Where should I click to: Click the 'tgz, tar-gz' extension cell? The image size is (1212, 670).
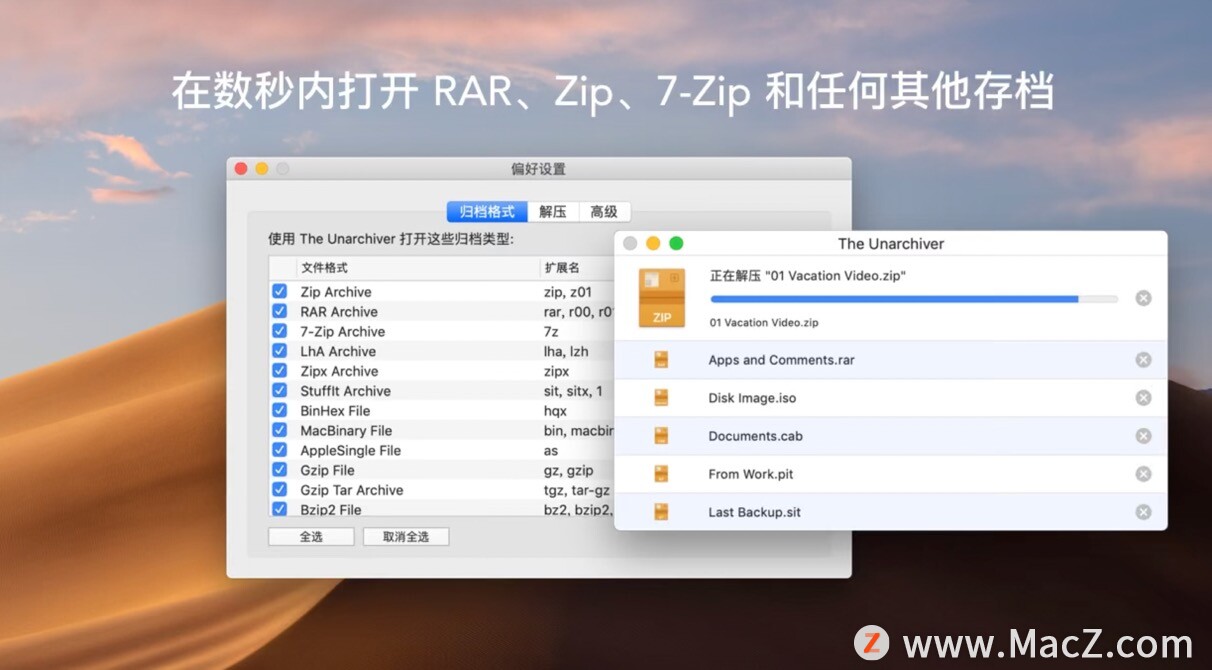pos(576,490)
